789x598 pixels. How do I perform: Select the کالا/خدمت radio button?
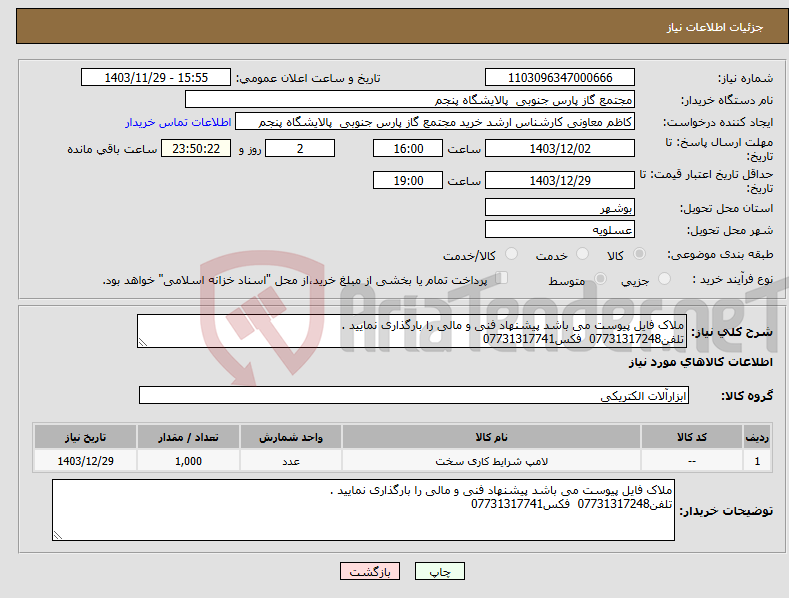511,254
